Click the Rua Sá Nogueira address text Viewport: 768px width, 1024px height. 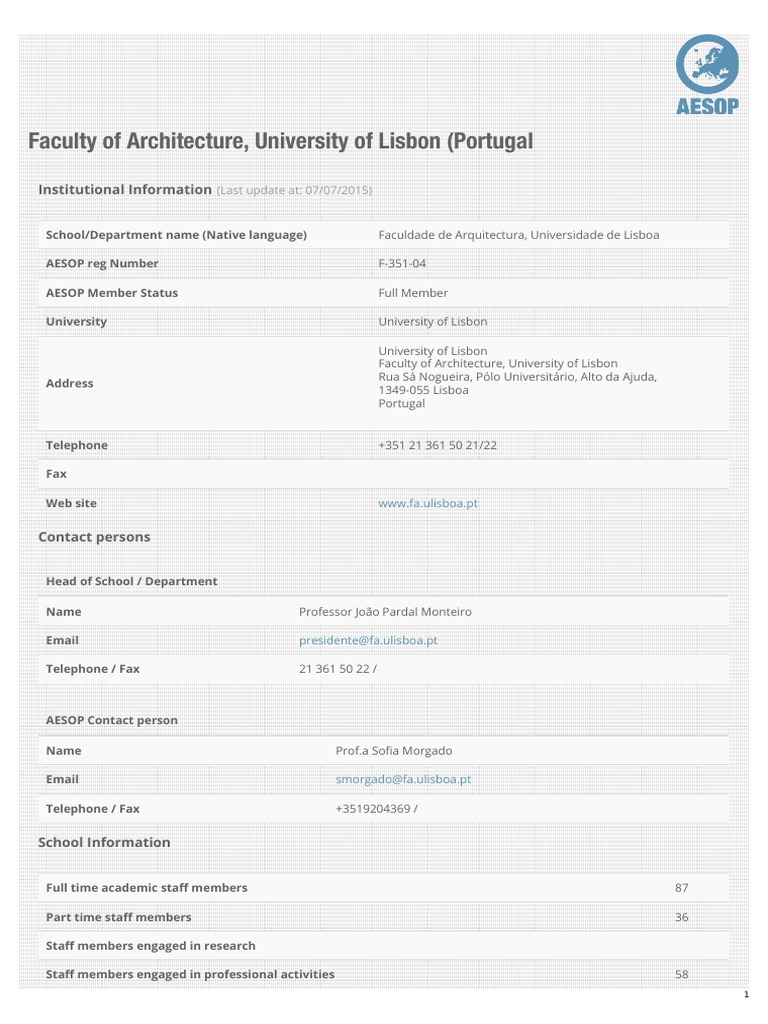517,377
